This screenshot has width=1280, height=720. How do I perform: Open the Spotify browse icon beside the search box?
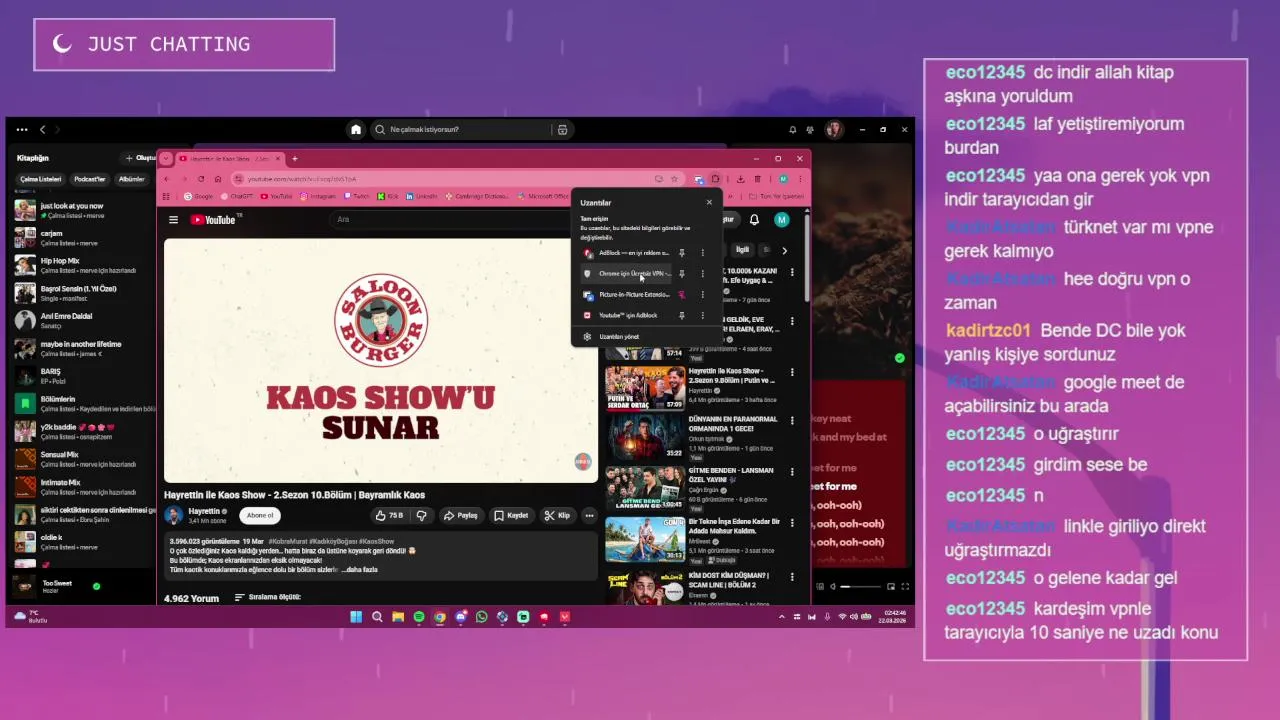562,129
